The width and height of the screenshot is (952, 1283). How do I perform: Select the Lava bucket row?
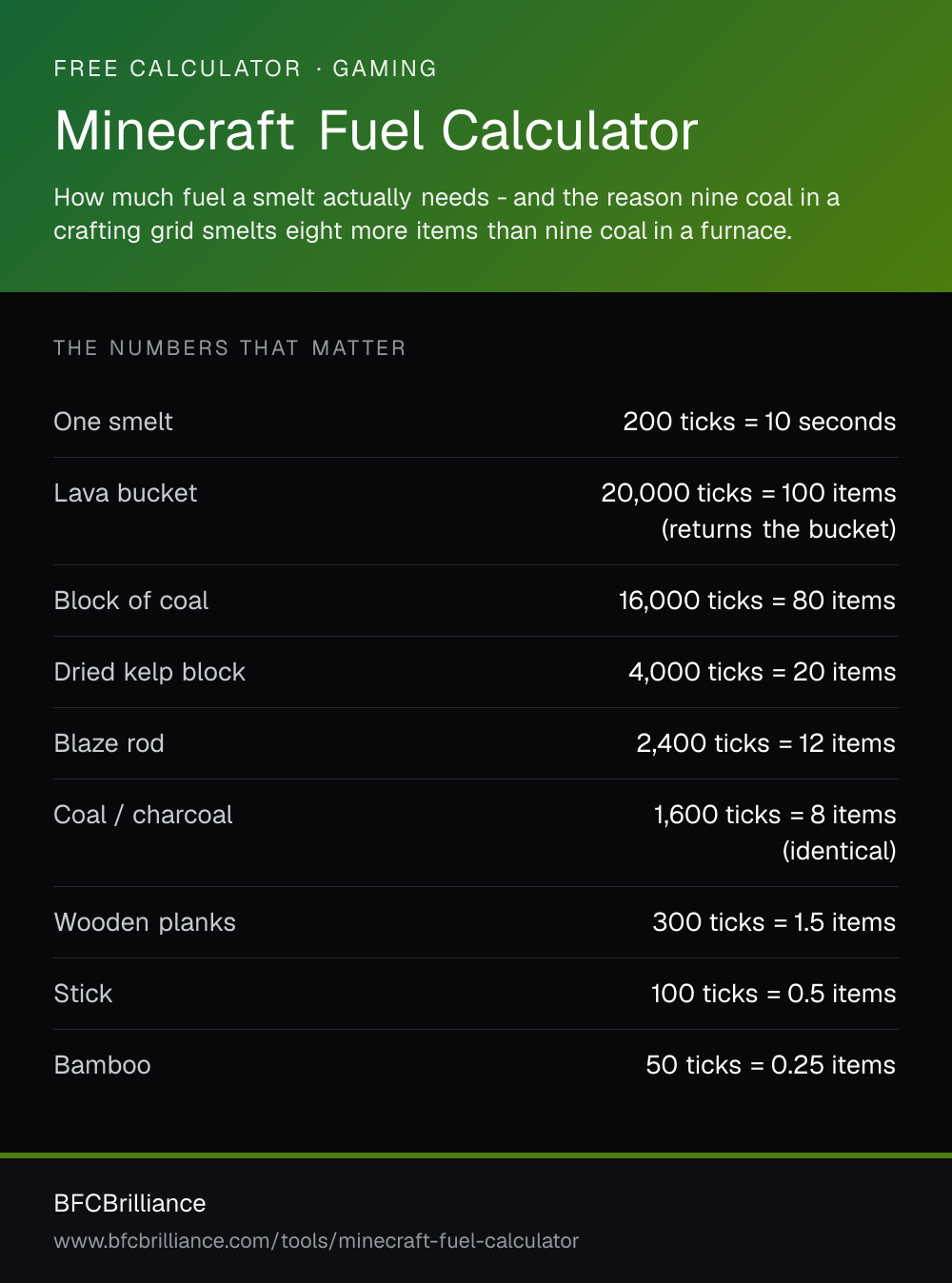click(476, 511)
